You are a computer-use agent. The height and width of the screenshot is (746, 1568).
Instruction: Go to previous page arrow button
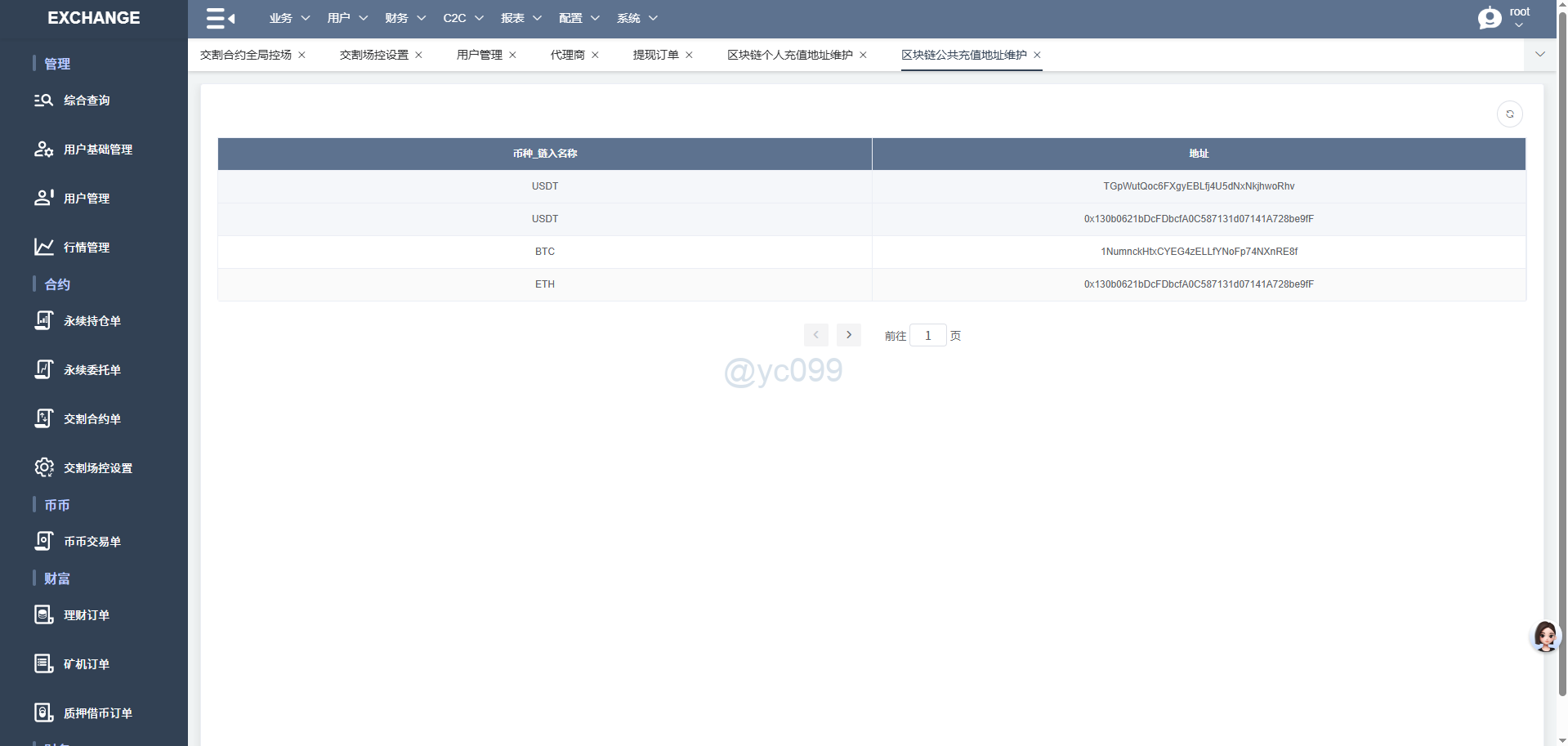click(x=815, y=335)
